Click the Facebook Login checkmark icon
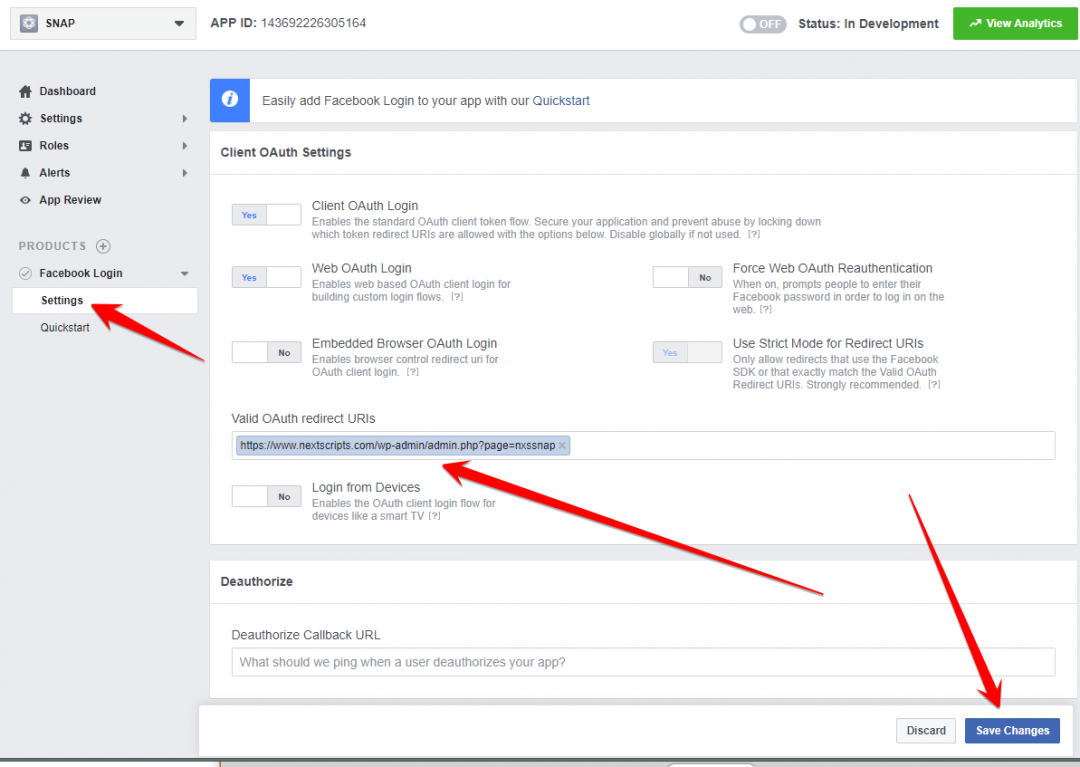The image size is (1080, 767). pyautogui.click(x=25, y=273)
